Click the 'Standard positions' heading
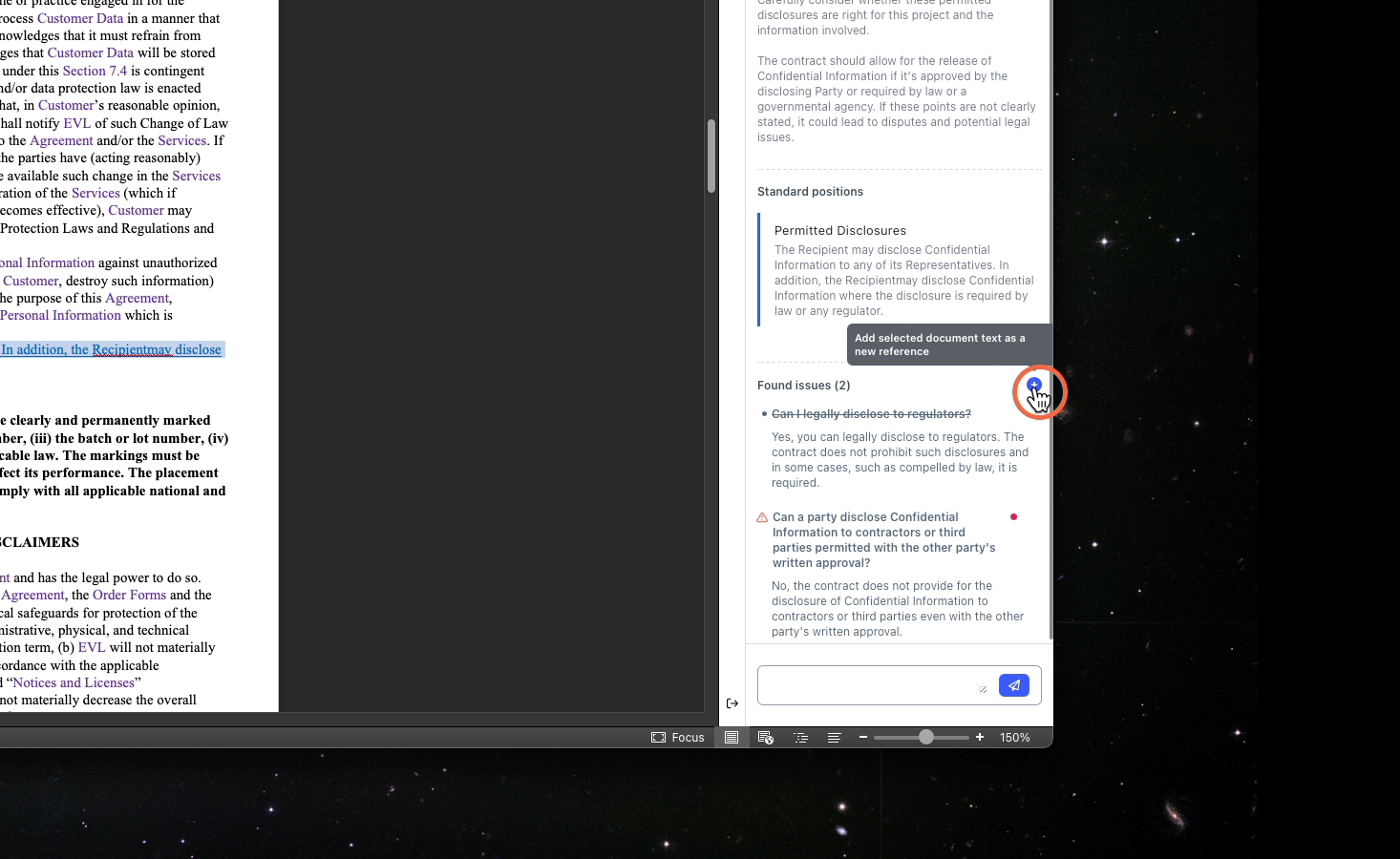Image resolution: width=1400 pixels, height=859 pixels. [x=810, y=192]
